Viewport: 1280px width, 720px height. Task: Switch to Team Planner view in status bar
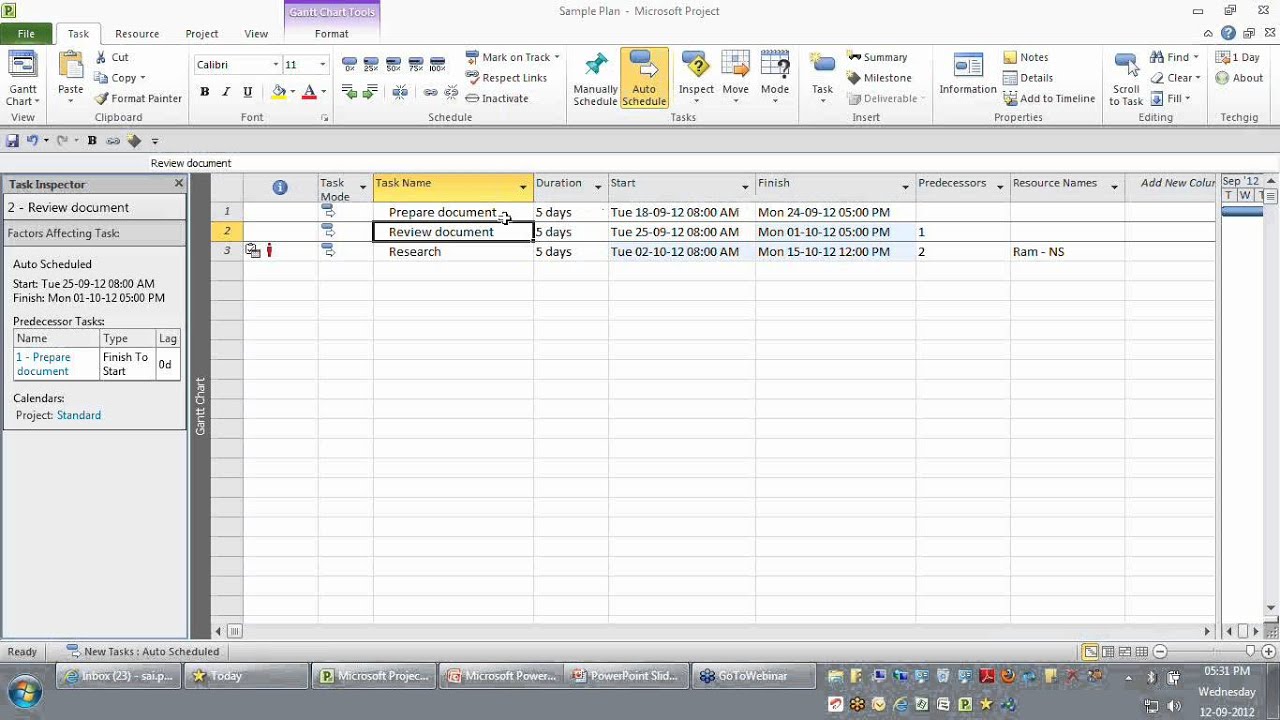pos(1124,652)
